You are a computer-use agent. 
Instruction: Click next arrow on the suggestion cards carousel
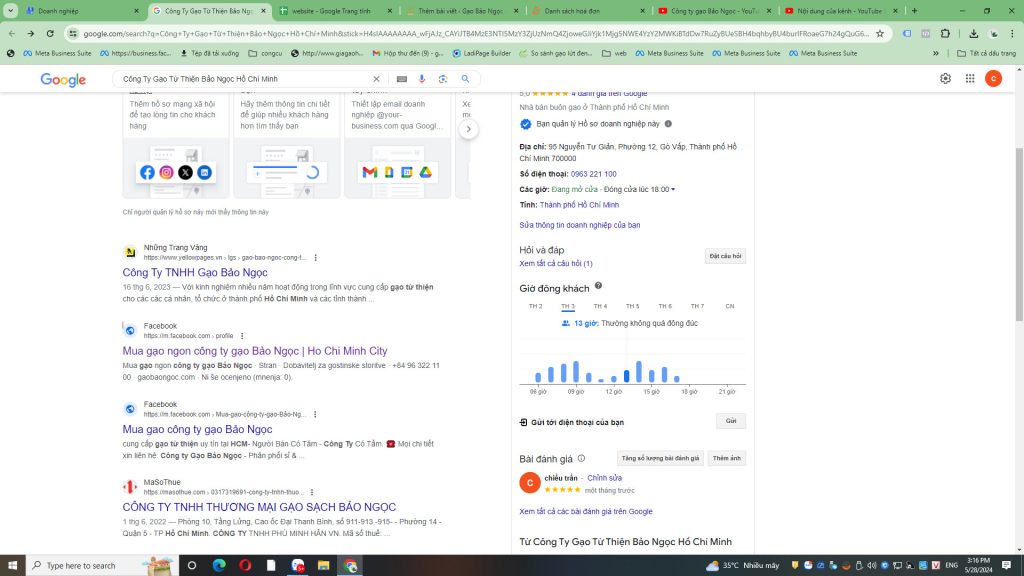(467, 129)
